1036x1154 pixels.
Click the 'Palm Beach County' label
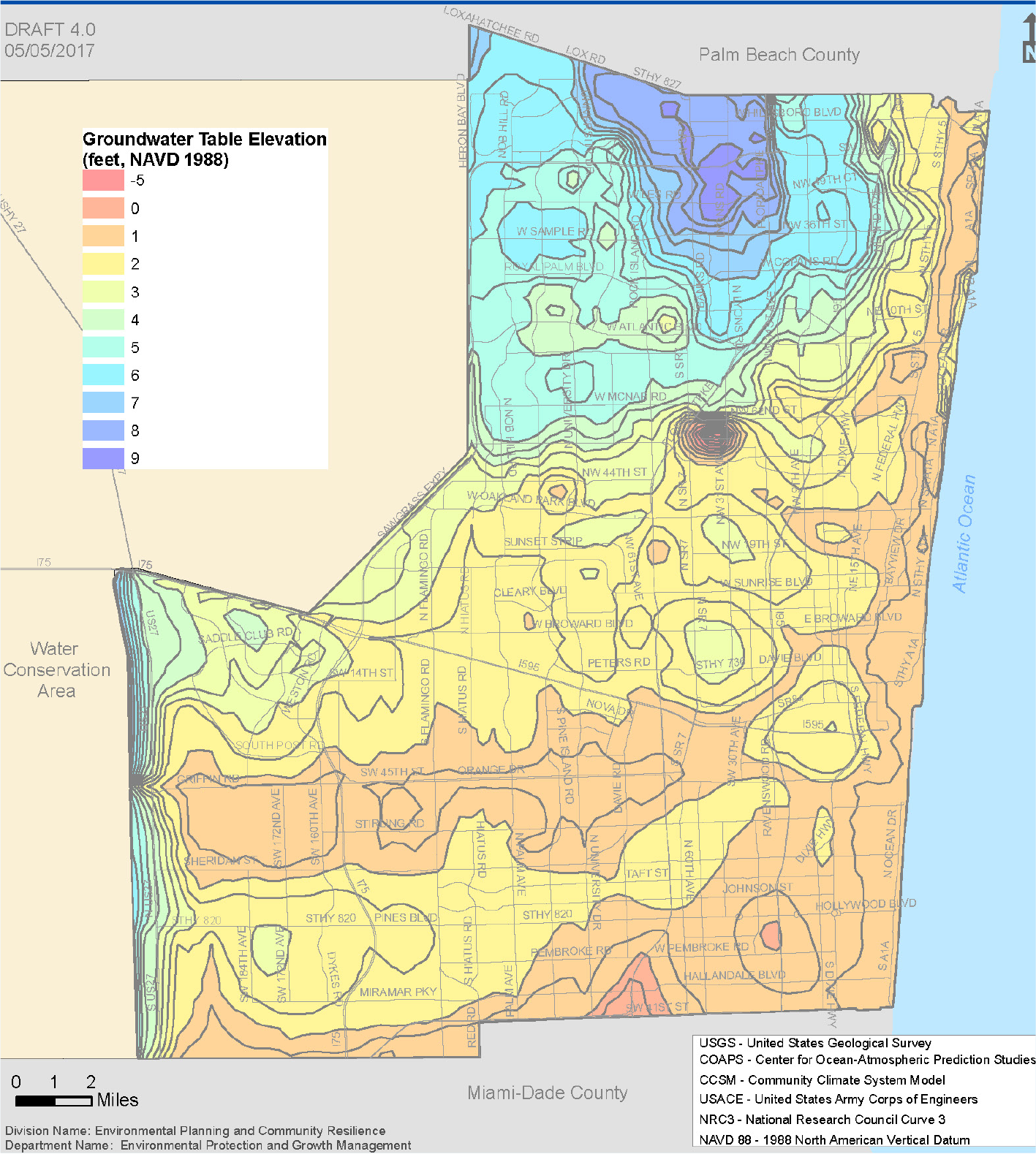pos(779,55)
